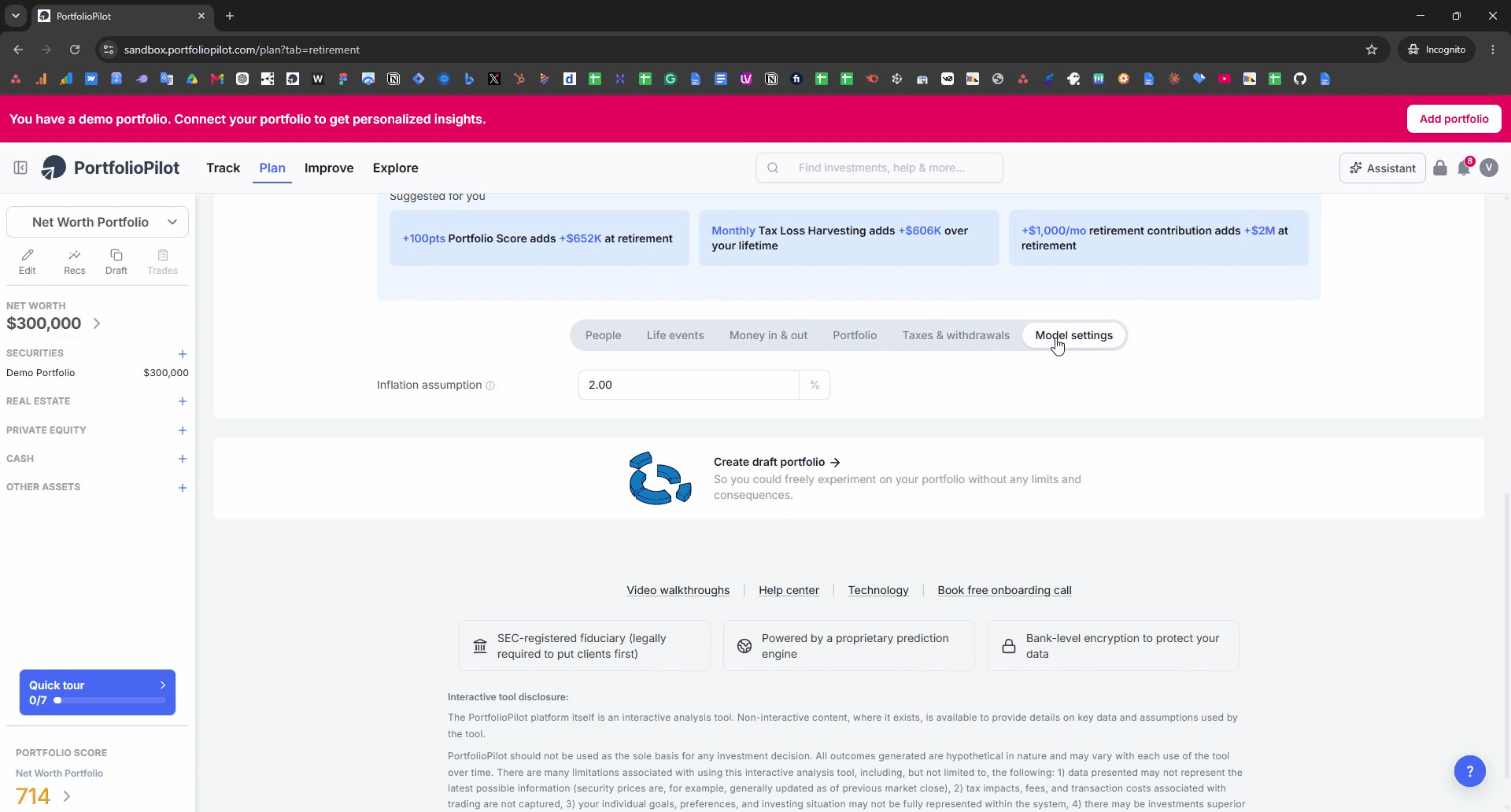Switch to the Life events tab
The width and height of the screenshot is (1511, 812).
pos(675,335)
